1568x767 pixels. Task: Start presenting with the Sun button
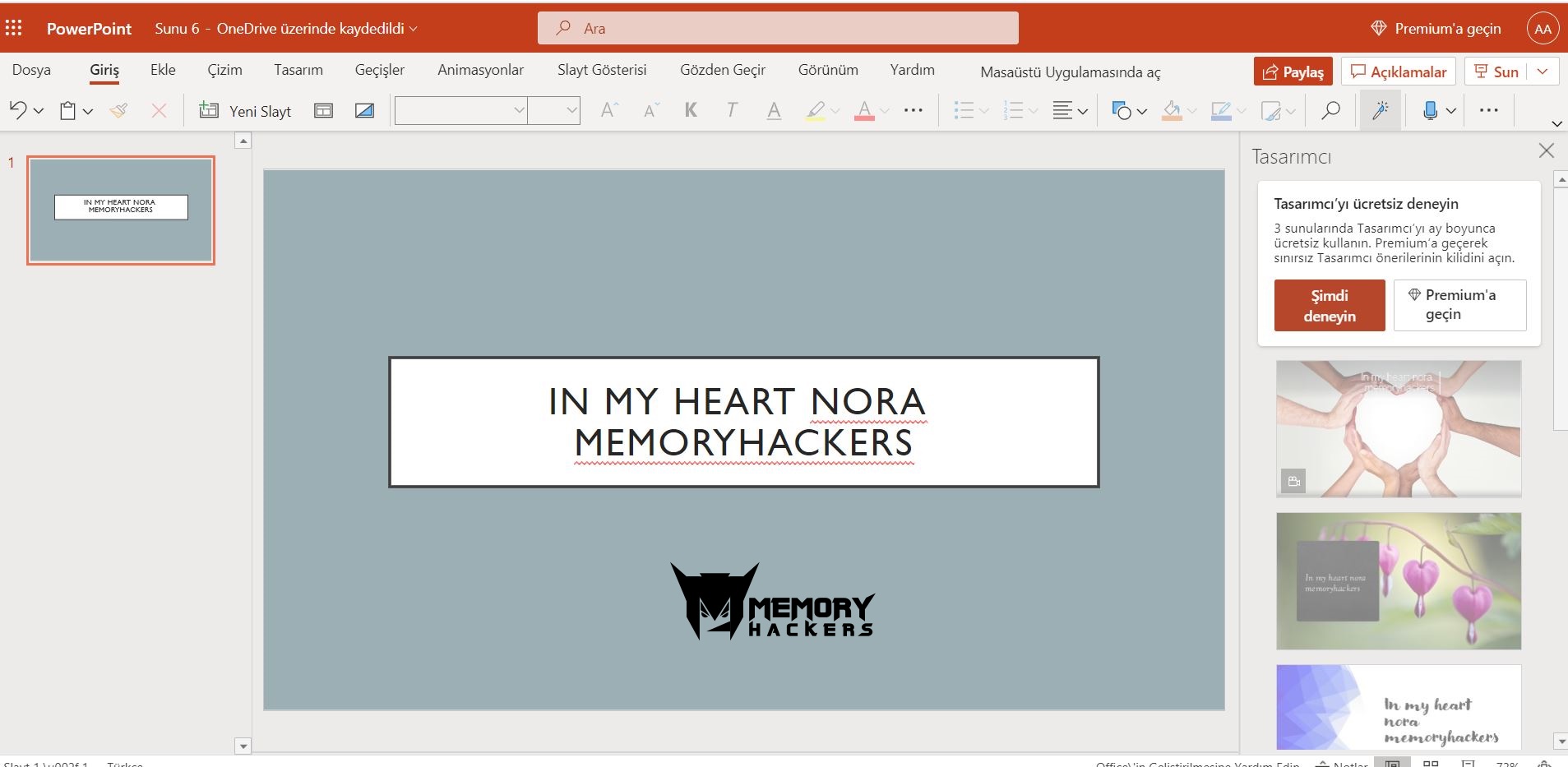tap(1497, 72)
